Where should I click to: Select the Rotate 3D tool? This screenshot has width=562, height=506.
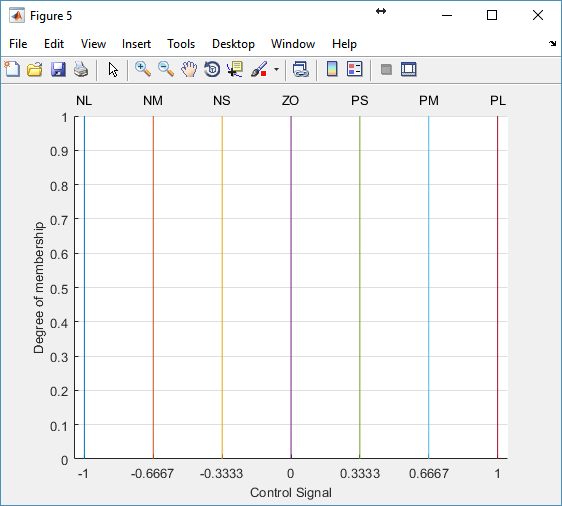(212, 69)
